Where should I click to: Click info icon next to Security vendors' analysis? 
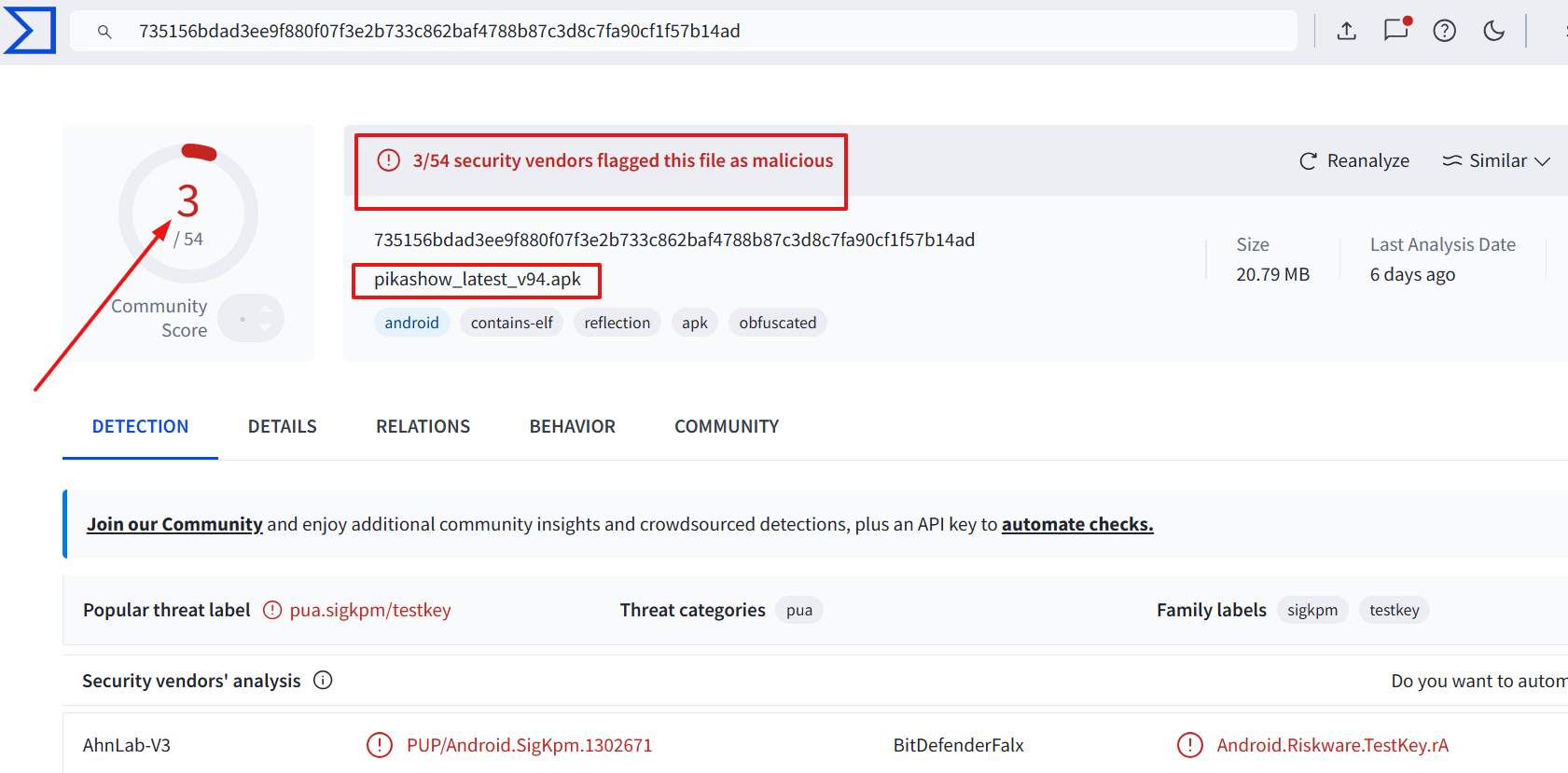(x=323, y=680)
